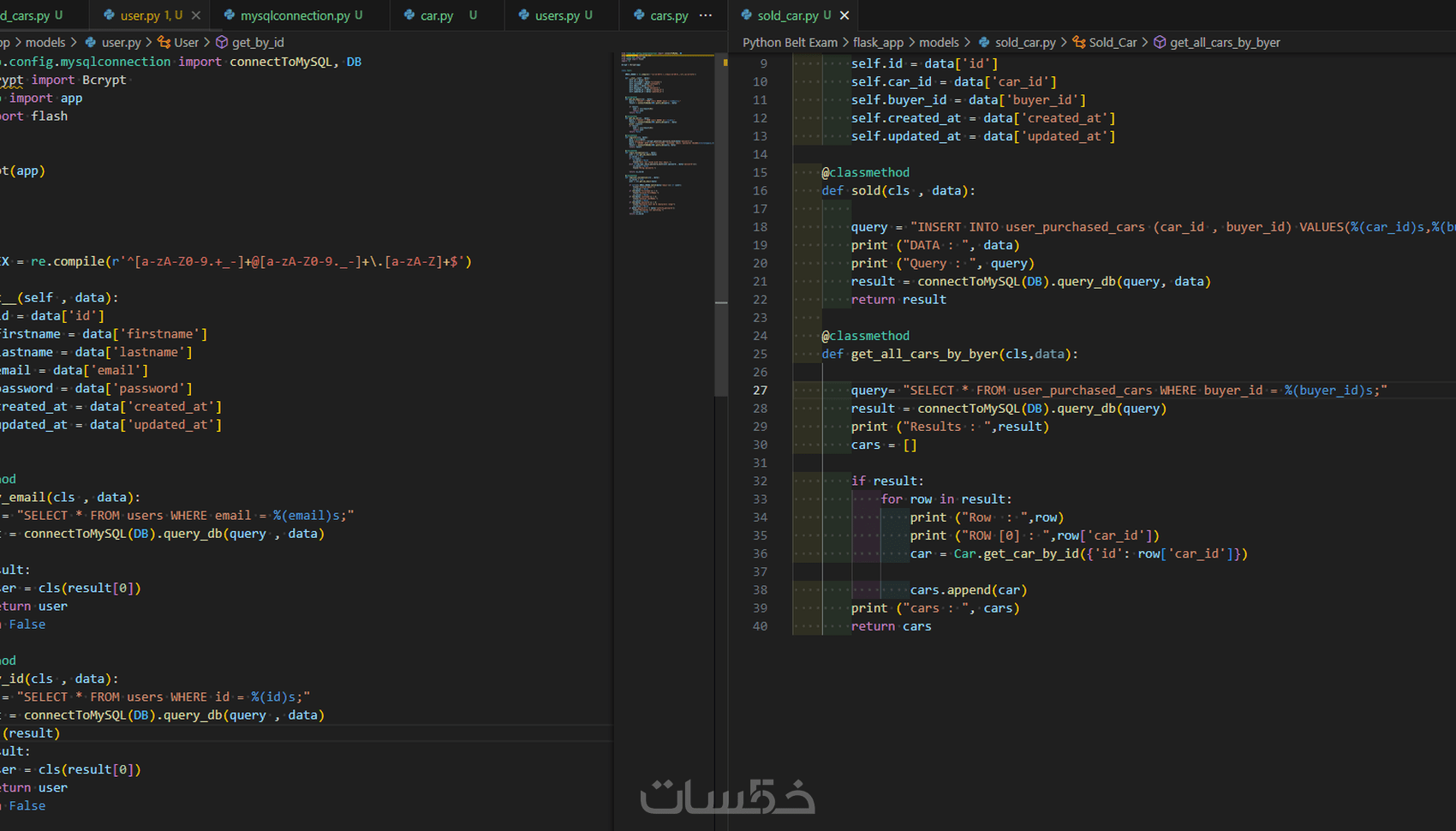Select line number 27 in sold_car.py

click(x=761, y=390)
